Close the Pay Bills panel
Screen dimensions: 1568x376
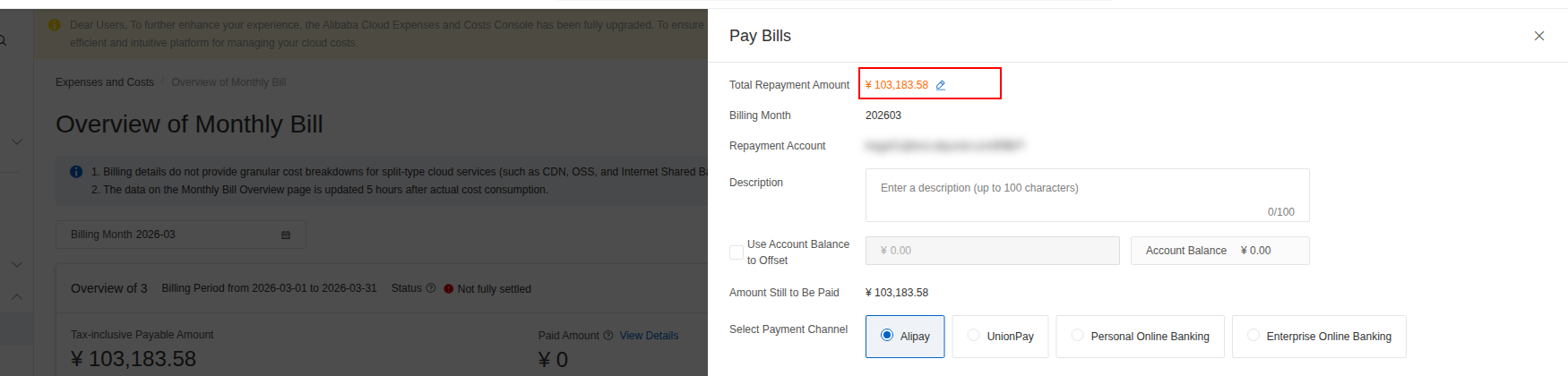click(x=1539, y=36)
